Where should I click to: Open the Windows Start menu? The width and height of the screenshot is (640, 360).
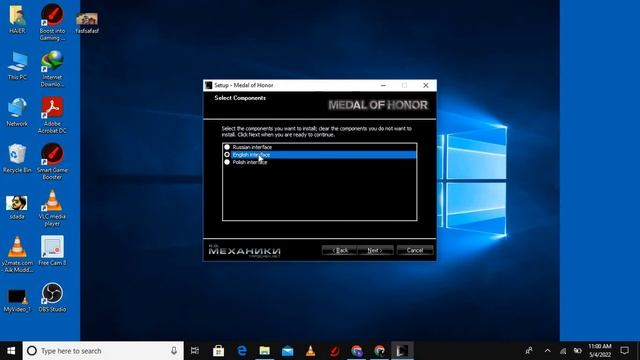pos(11,351)
